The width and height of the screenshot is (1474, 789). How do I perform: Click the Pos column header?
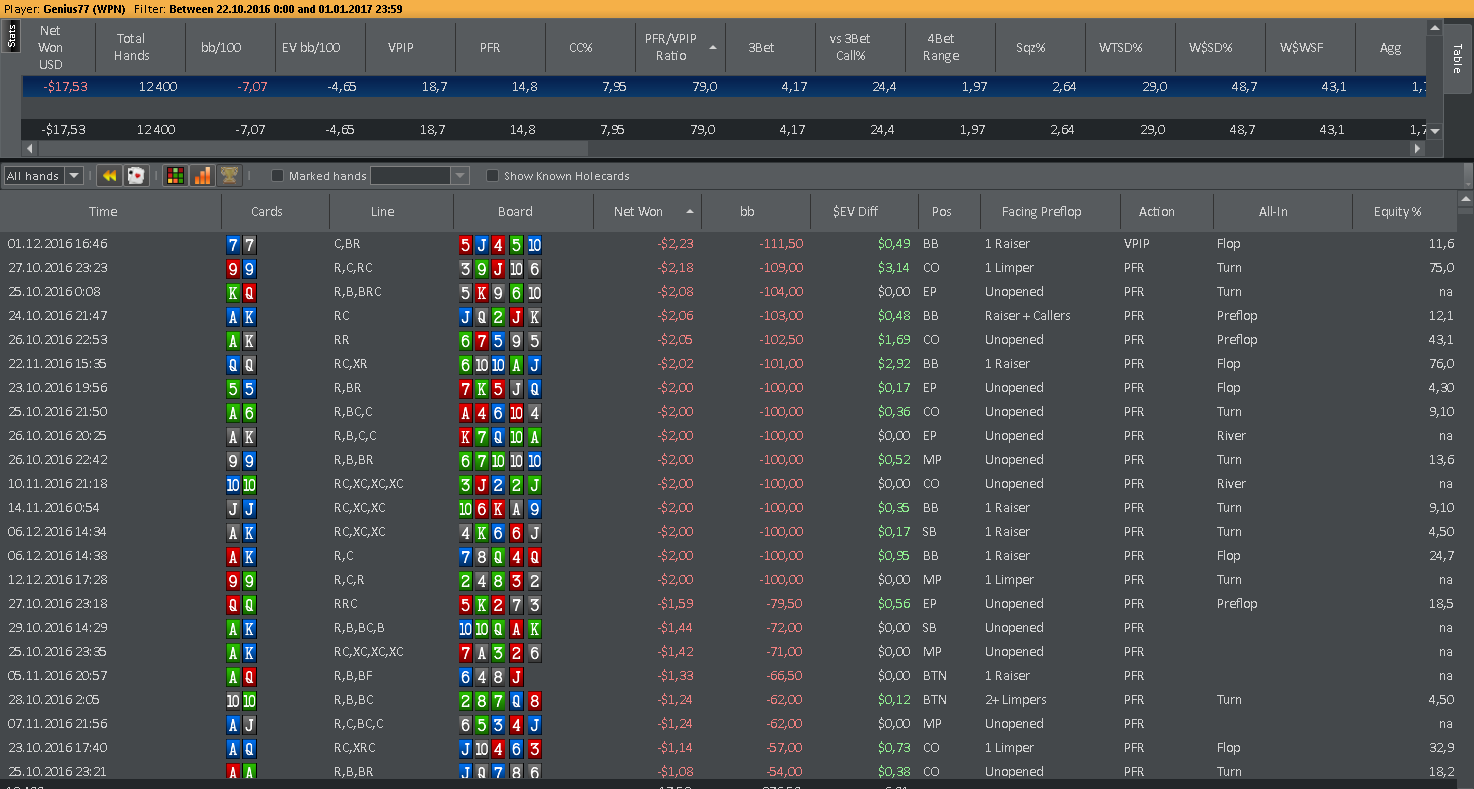point(941,212)
